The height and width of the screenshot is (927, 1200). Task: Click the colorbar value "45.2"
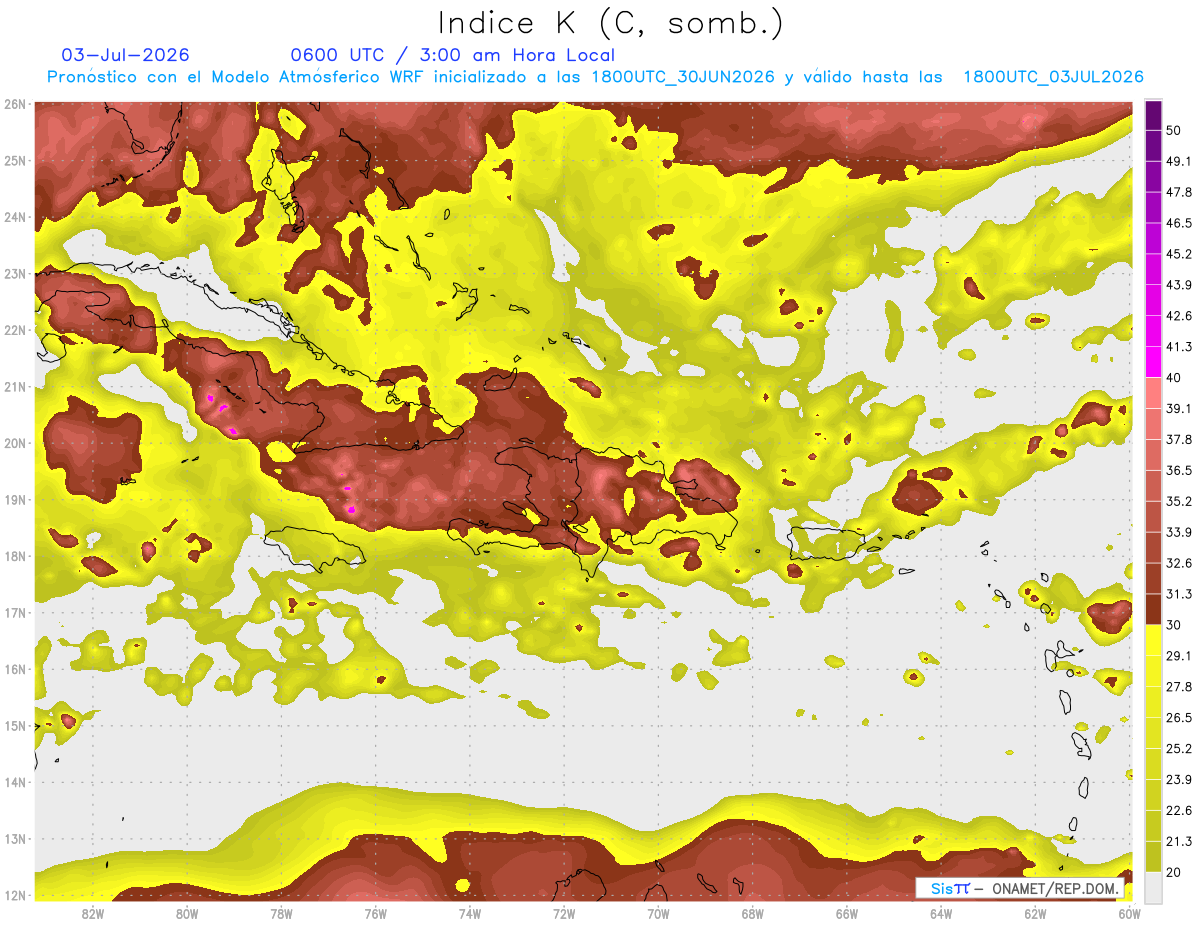[1180, 254]
